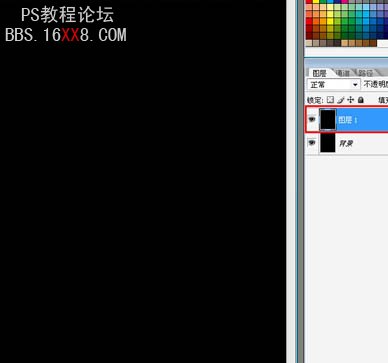388x363 pixels.
Task: Switch to the 图层 tab
Action: point(319,73)
